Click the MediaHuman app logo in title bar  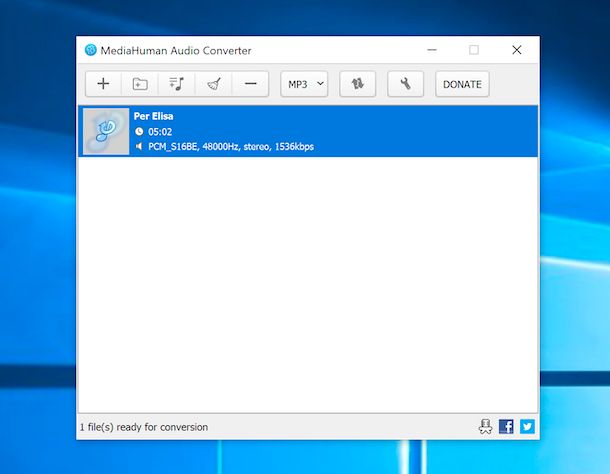click(x=91, y=50)
